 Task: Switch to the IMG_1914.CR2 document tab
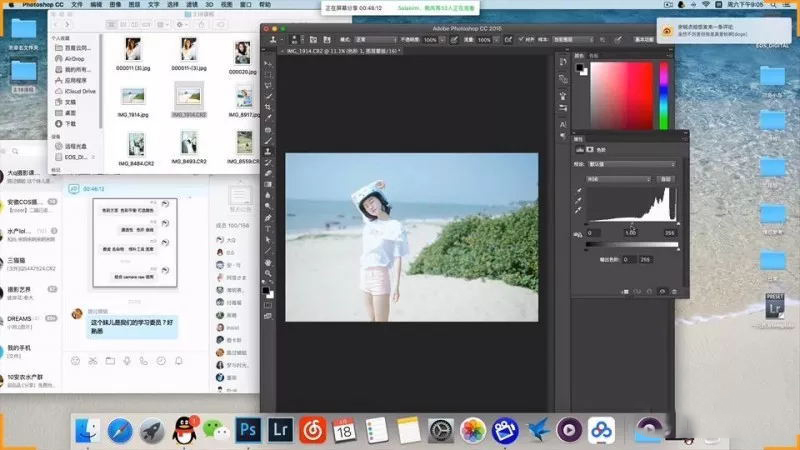tap(341, 51)
